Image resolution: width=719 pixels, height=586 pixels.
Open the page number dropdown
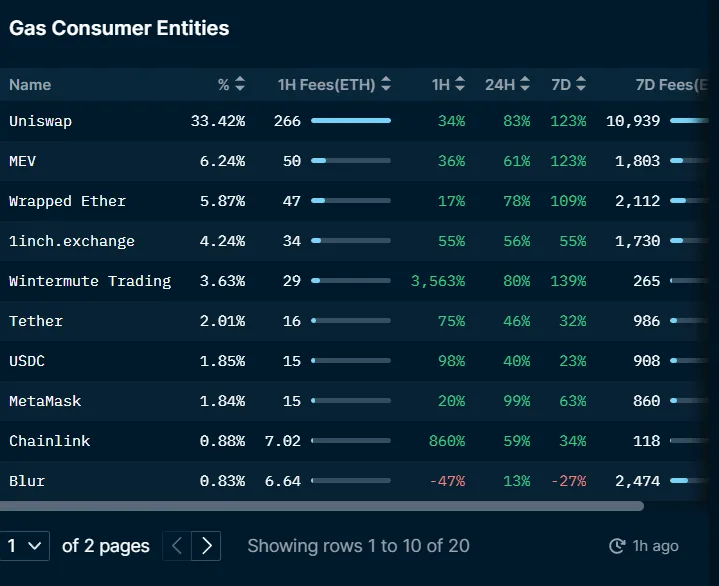(25, 546)
